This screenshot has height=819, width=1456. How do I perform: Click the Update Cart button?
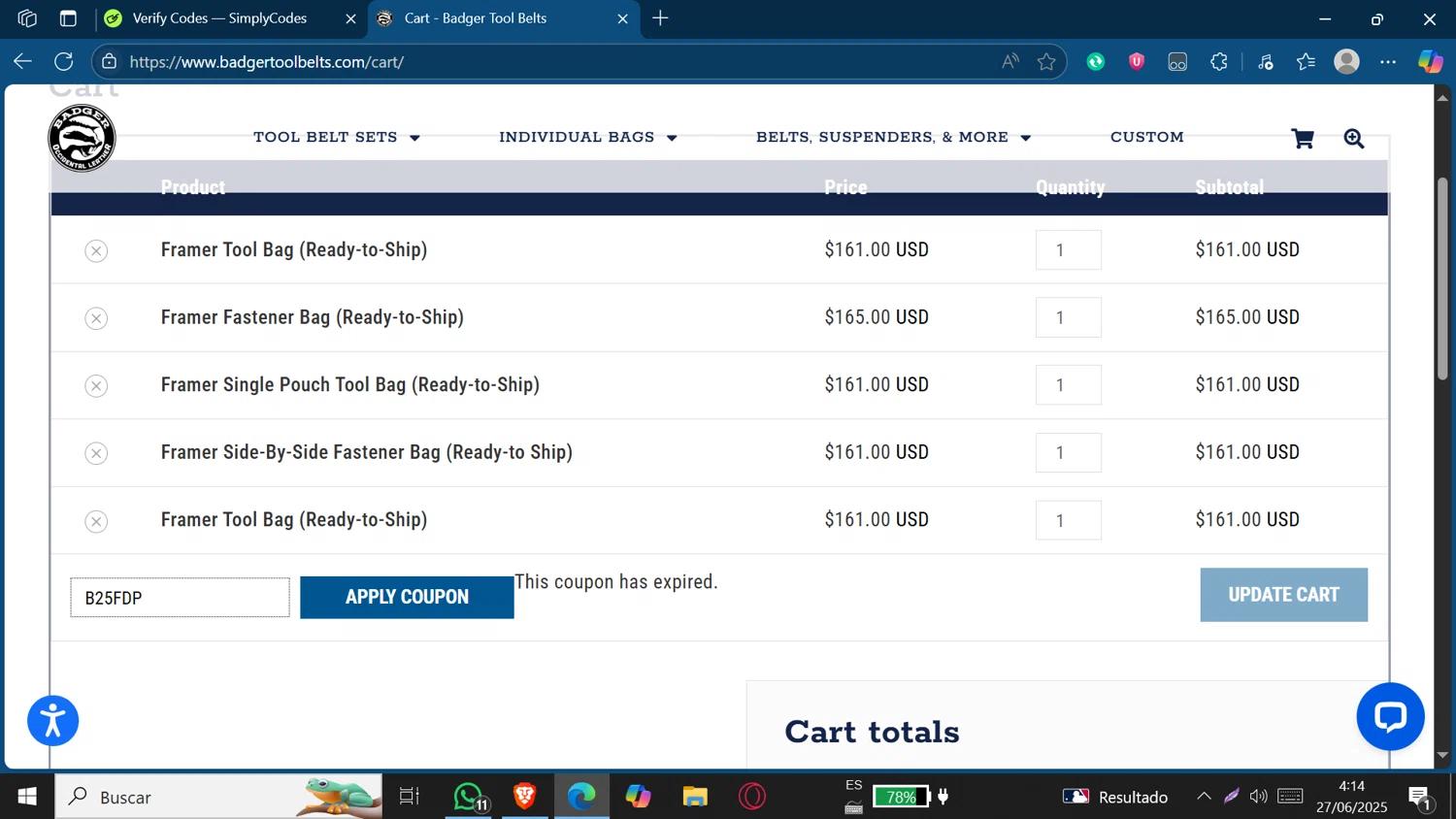tap(1283, 595)
